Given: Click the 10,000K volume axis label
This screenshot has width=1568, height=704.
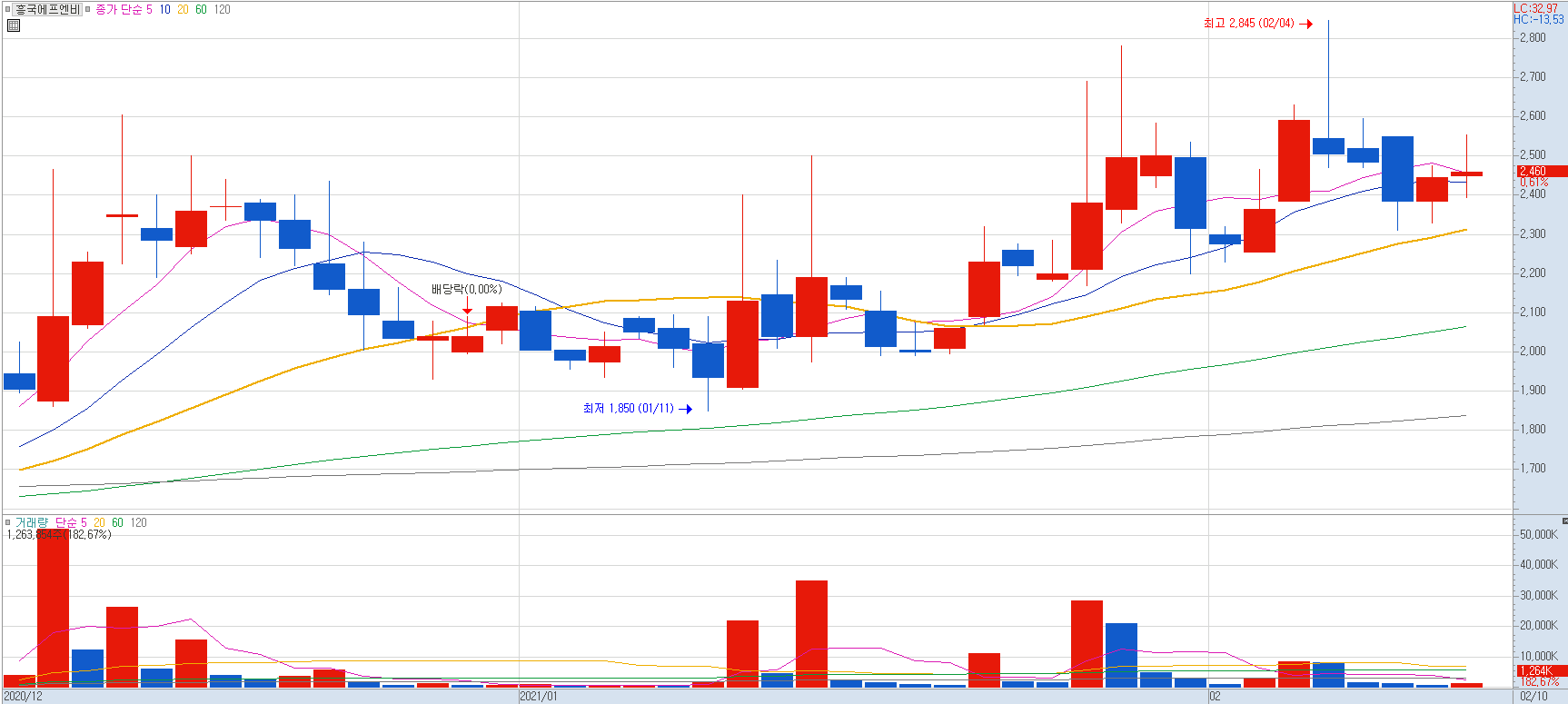Looking at the screenshot, I should 1539,656.
